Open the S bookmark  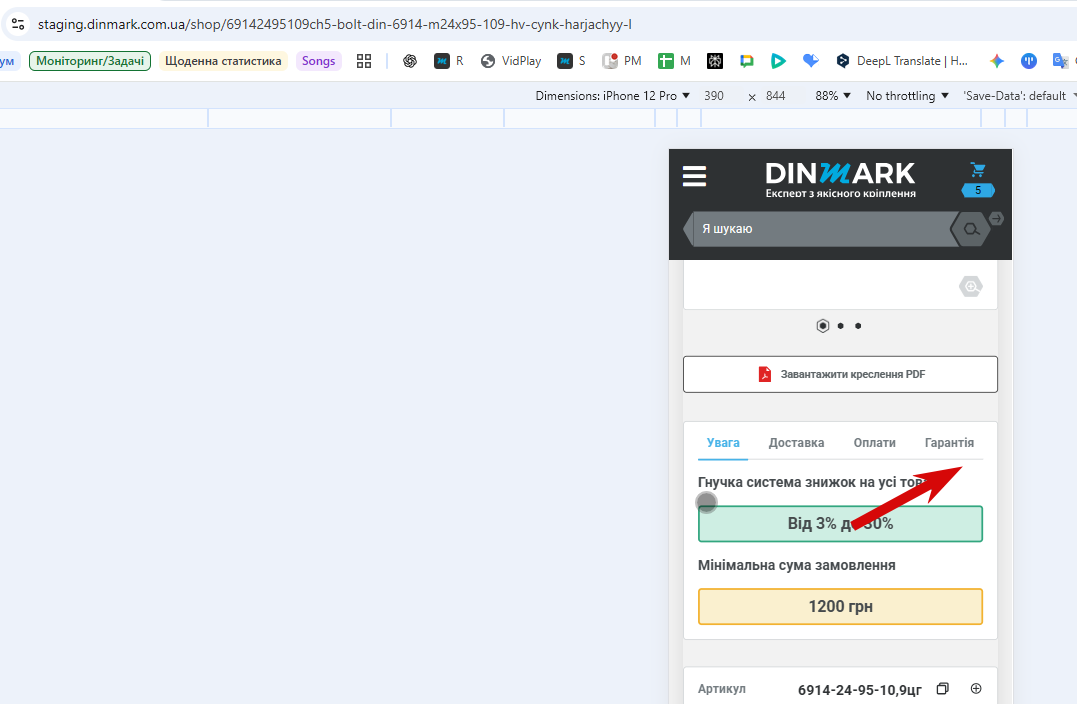click(571, 61)
